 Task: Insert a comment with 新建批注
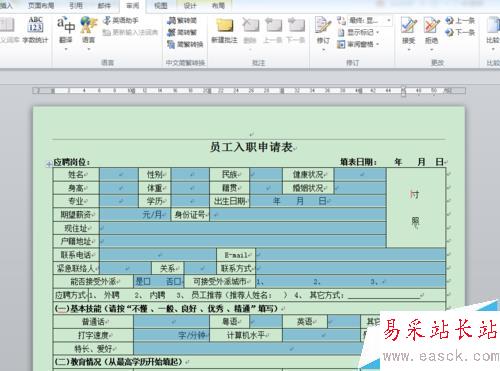point(224,31)
